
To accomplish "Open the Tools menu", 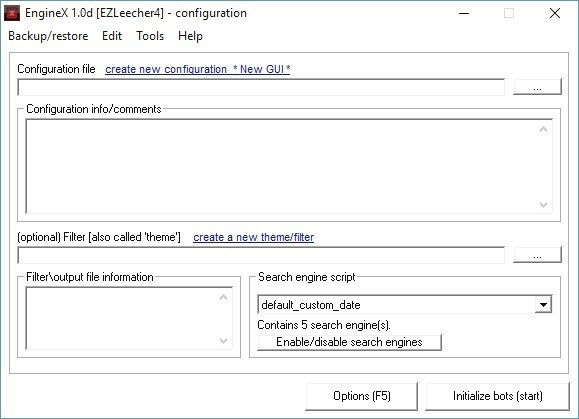I will tap(150, 36).
